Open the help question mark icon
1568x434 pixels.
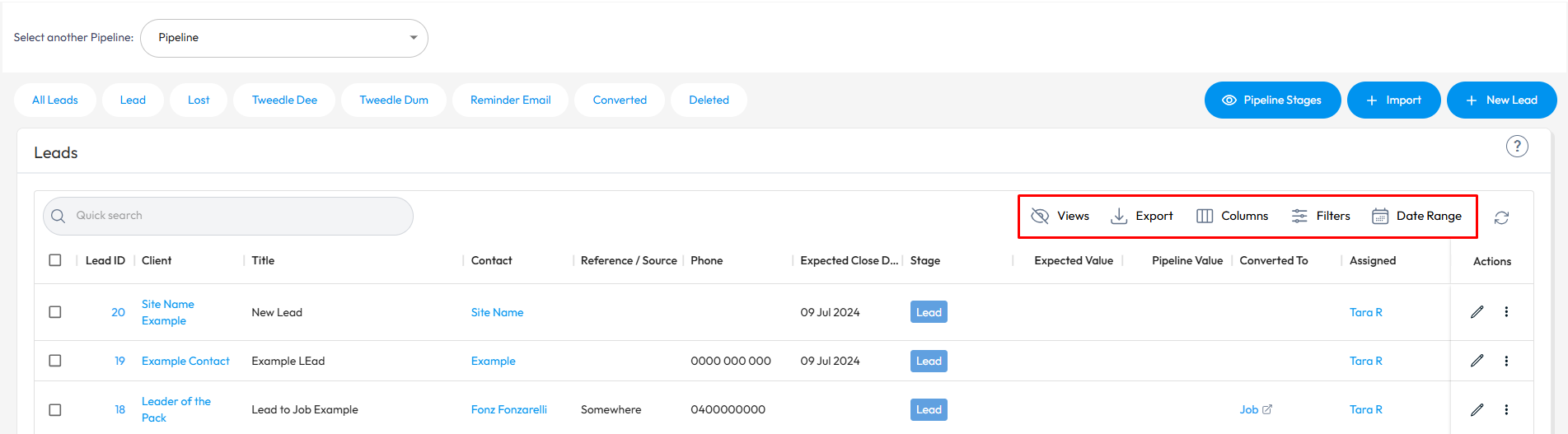[1517, 147]
